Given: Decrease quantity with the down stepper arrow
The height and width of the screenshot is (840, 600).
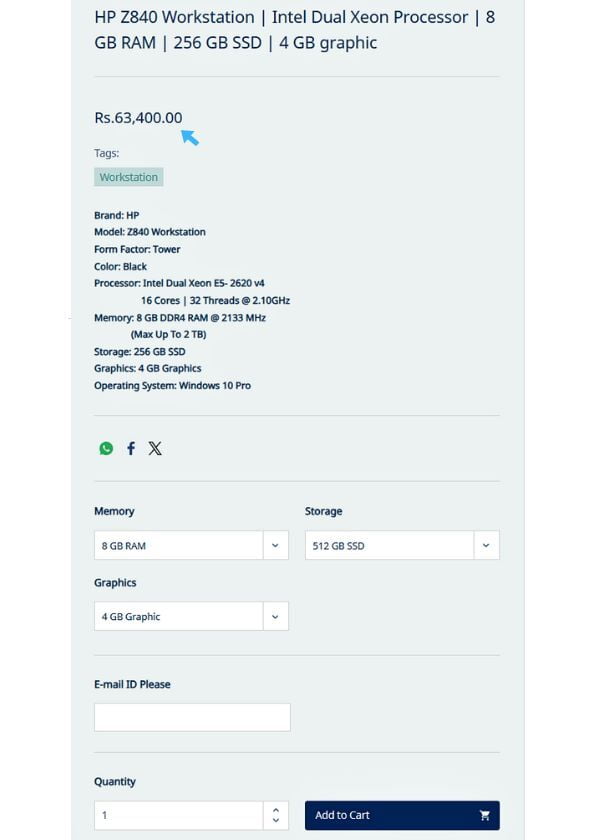Looking at the screenshot, I should (x=276, y=821).
